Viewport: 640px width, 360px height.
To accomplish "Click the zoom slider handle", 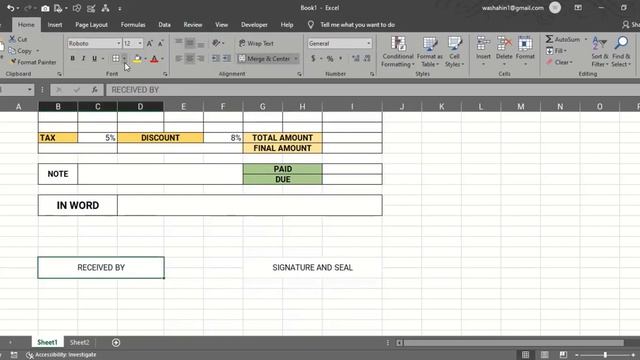I will pyautogui.click(x=605, y=355).
